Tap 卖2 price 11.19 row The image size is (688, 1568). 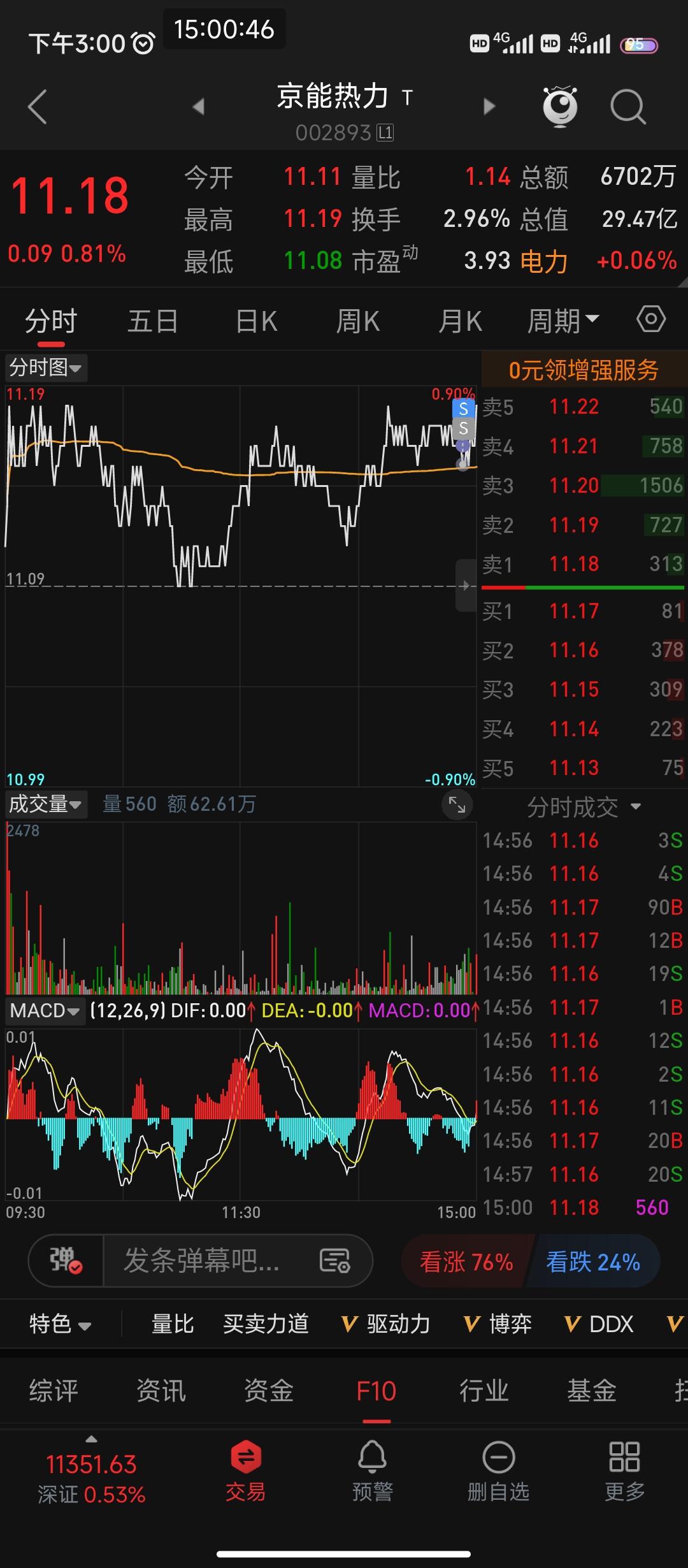[x=584, y=525]
